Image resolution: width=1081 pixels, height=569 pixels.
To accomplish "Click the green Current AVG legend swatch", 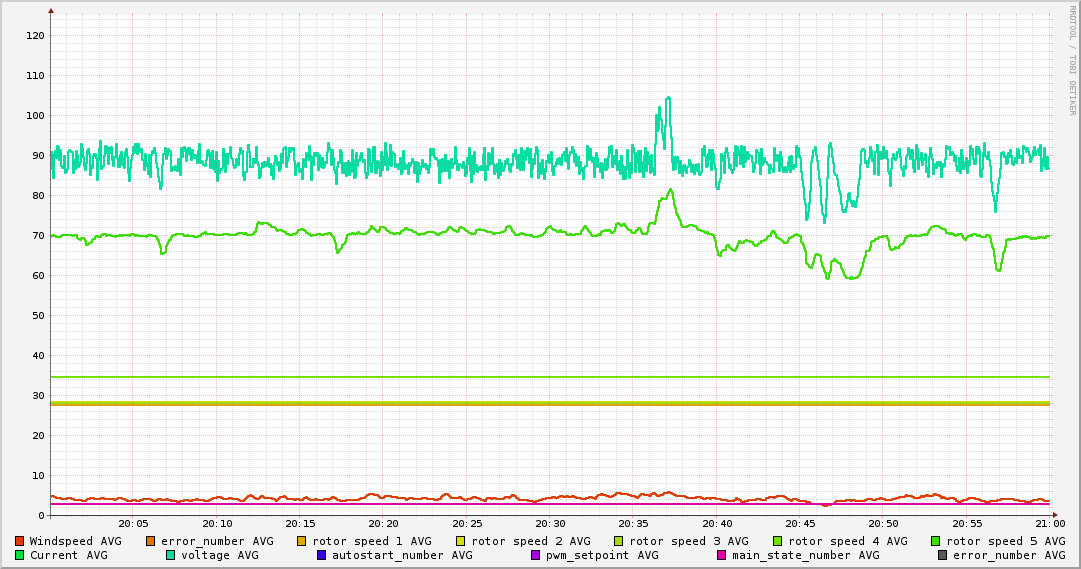I will [x=20, y=555].
